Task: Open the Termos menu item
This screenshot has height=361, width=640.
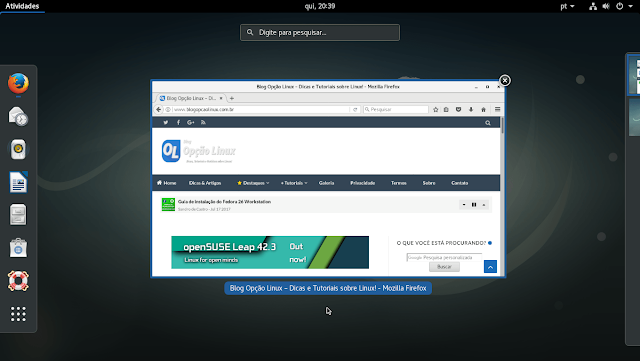Action: (x=399, y=183)
